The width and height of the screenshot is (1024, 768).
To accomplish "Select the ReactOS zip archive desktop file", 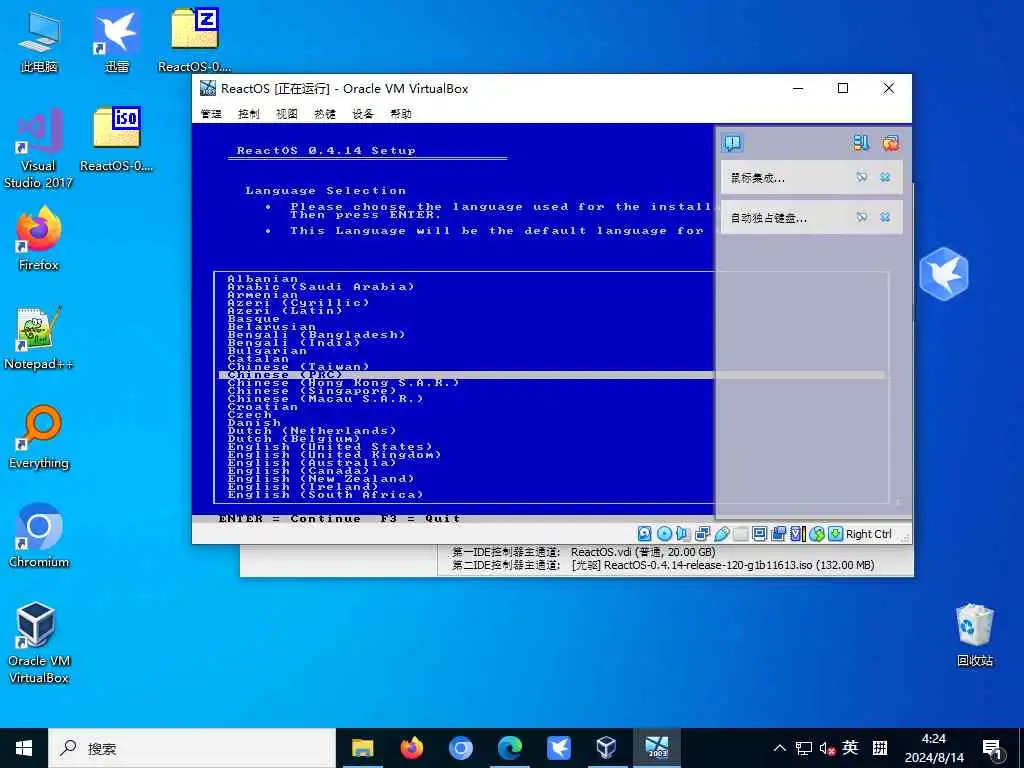I will tap(194, 41).
